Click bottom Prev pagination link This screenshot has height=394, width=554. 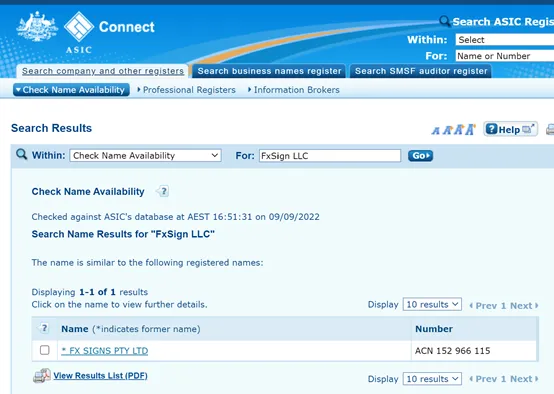pyautogui.click(x=483, y=379)
